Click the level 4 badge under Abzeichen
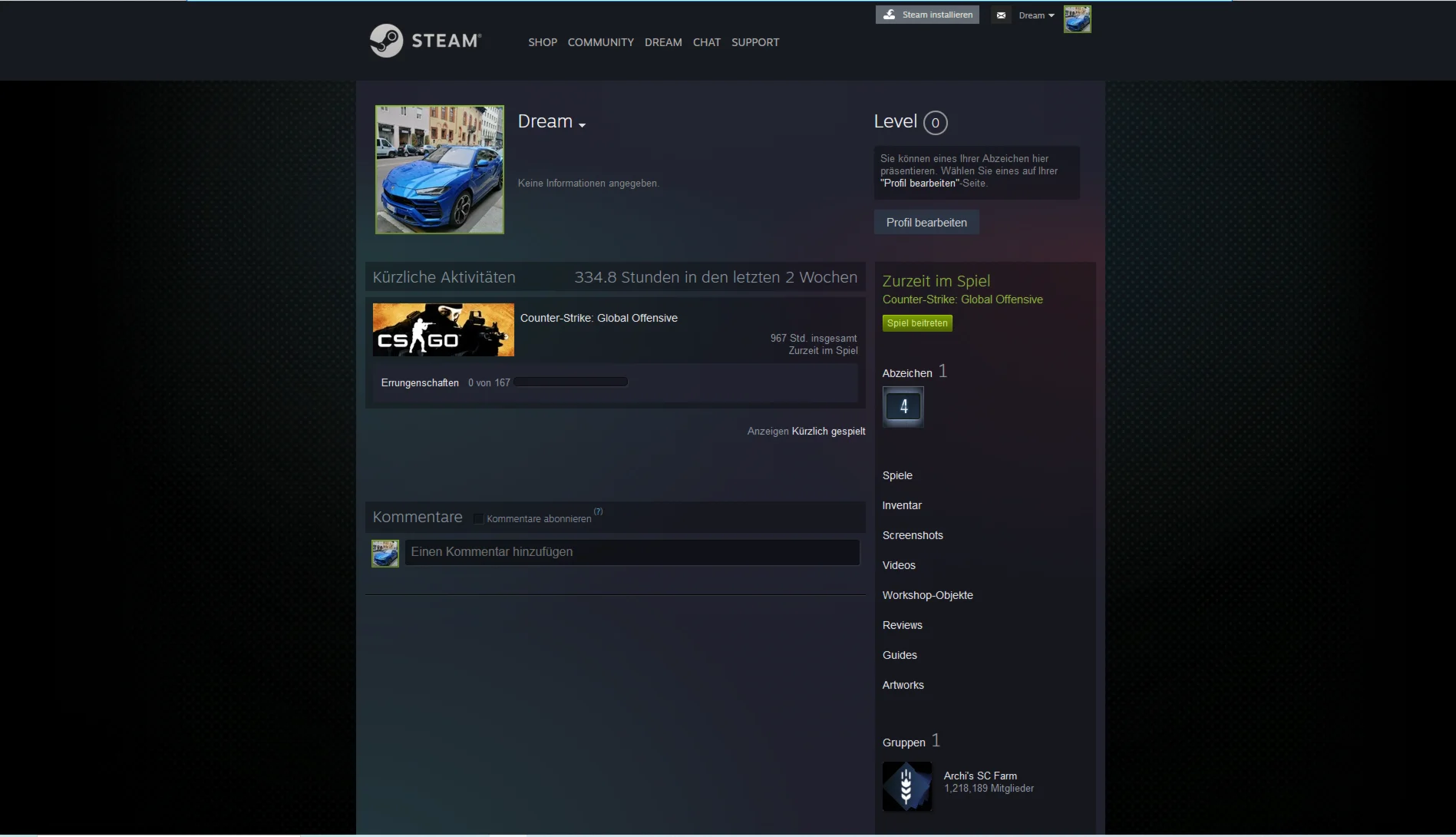The width and height of the screenshot is (1456, 837). [x=903, y=406]
